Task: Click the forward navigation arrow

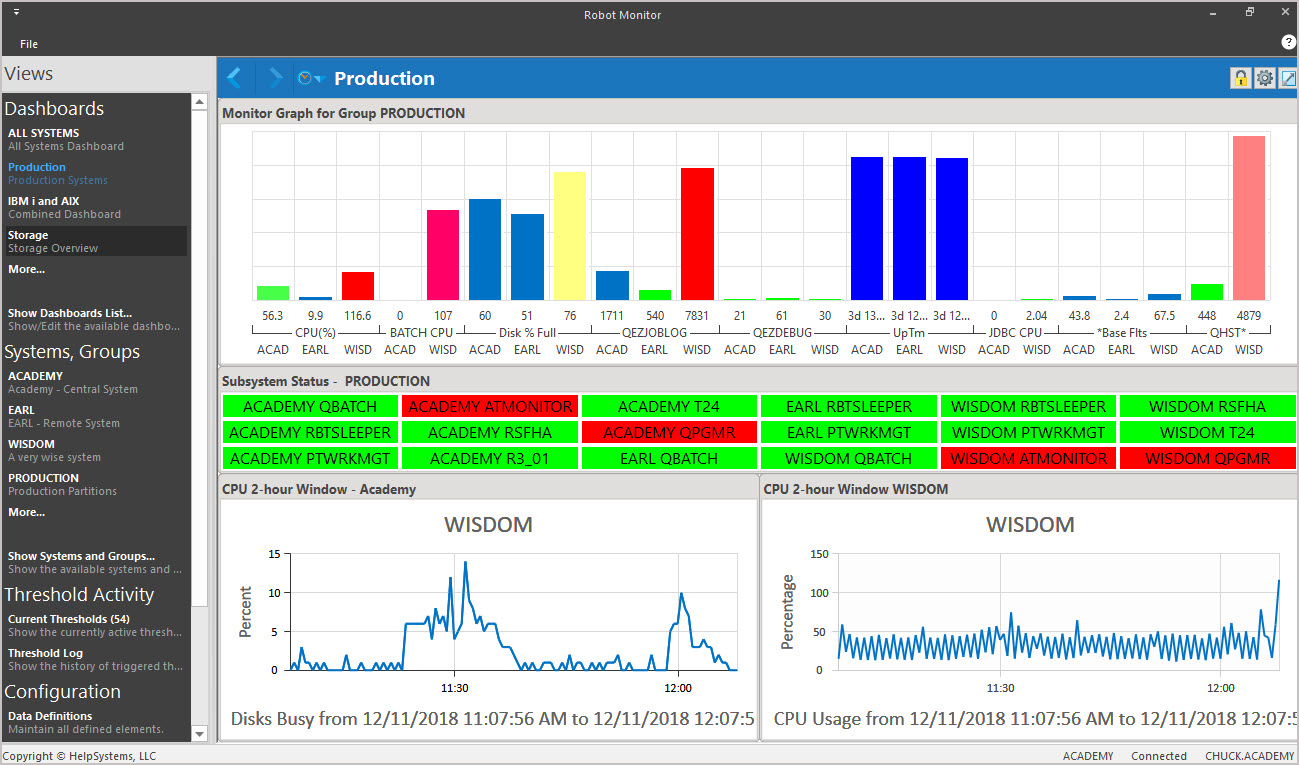Action: click(275, 78)
